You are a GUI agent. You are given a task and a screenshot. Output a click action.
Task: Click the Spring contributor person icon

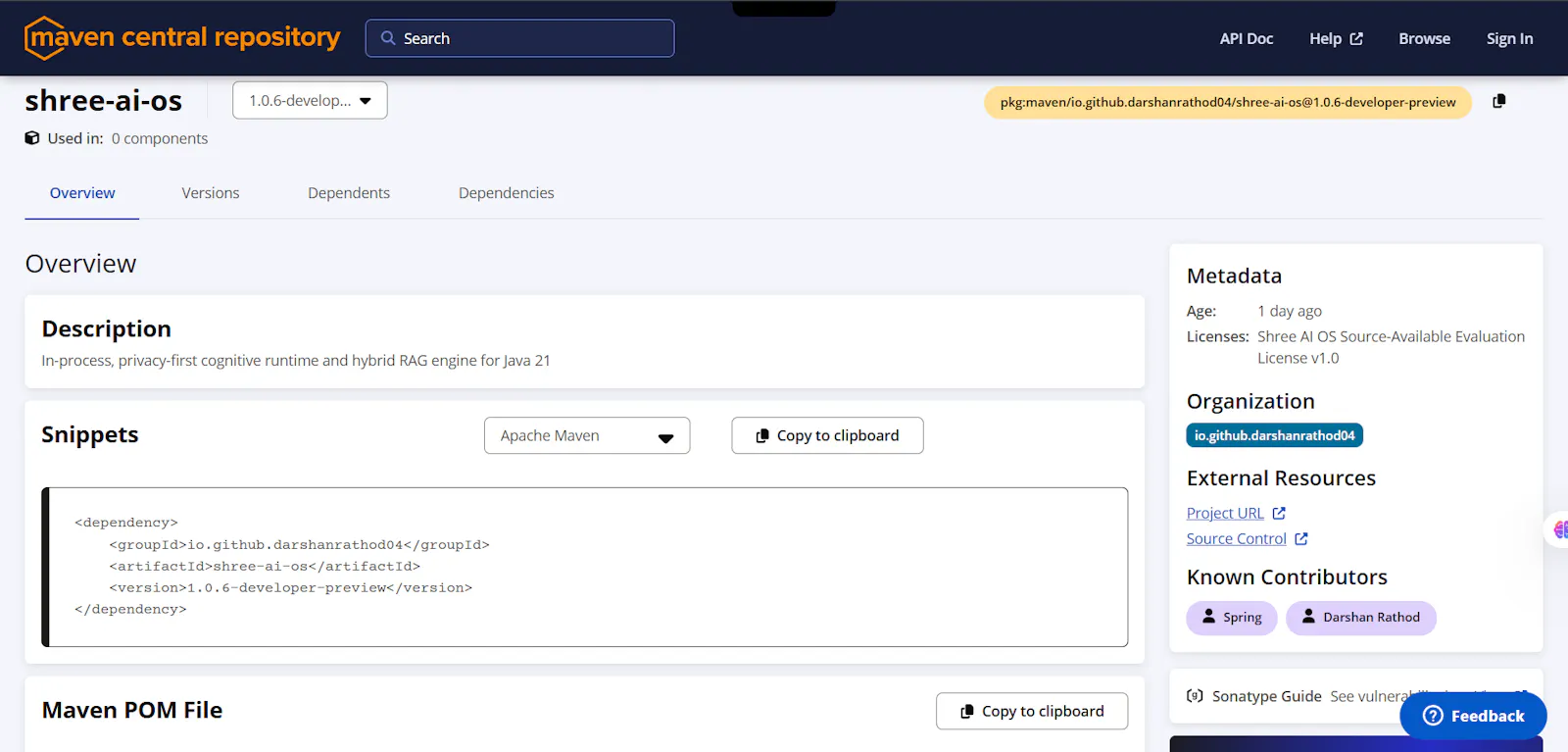tap(1208, 617)
